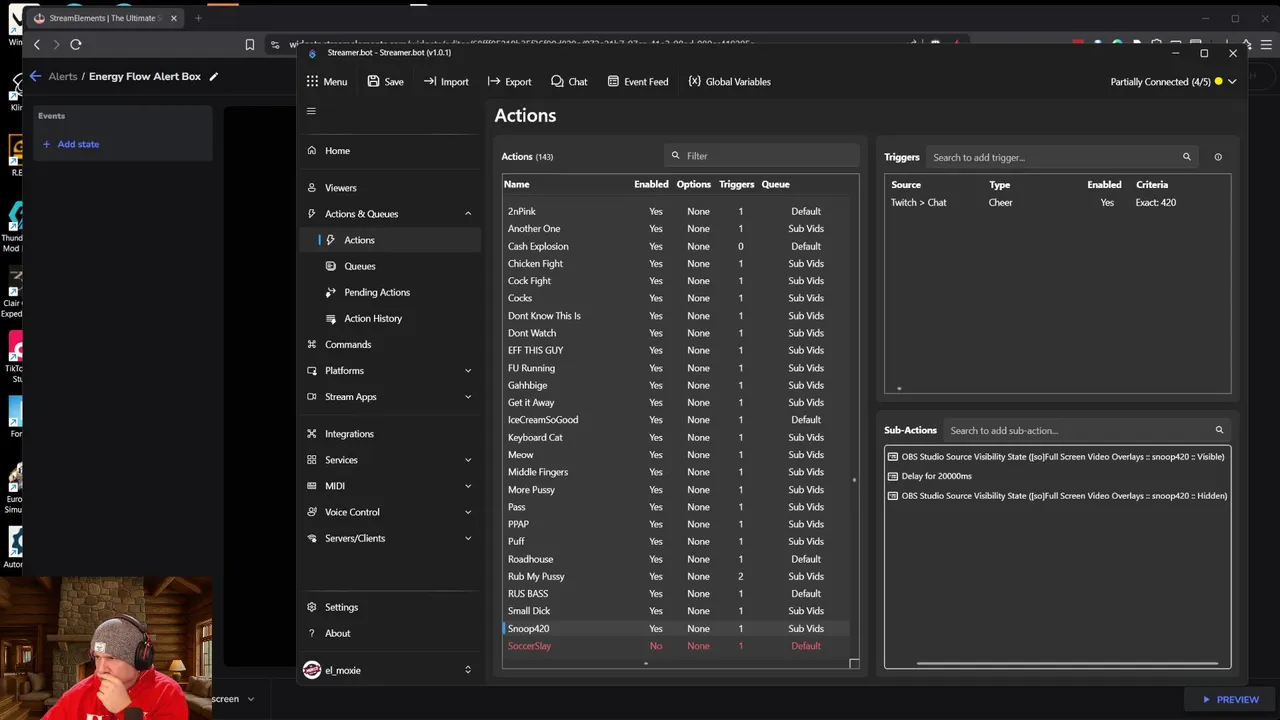Image resolution: width=1280 pixels, height=720 pixels.
Task: Select the Keyboard Cat action row
Action: (676, 437)
